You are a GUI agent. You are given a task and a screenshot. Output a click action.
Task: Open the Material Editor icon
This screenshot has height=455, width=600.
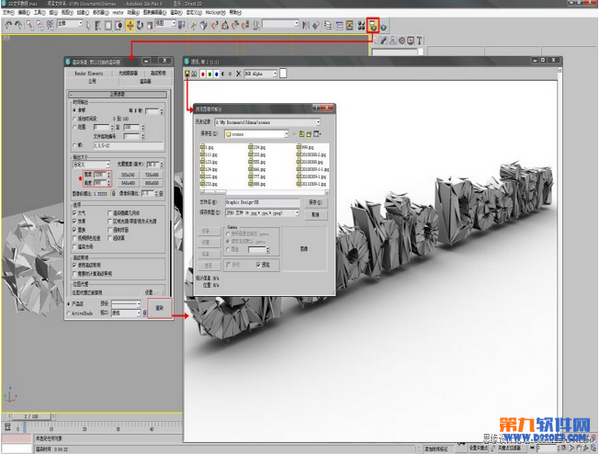pyautogui.click(x=361, y=25)
